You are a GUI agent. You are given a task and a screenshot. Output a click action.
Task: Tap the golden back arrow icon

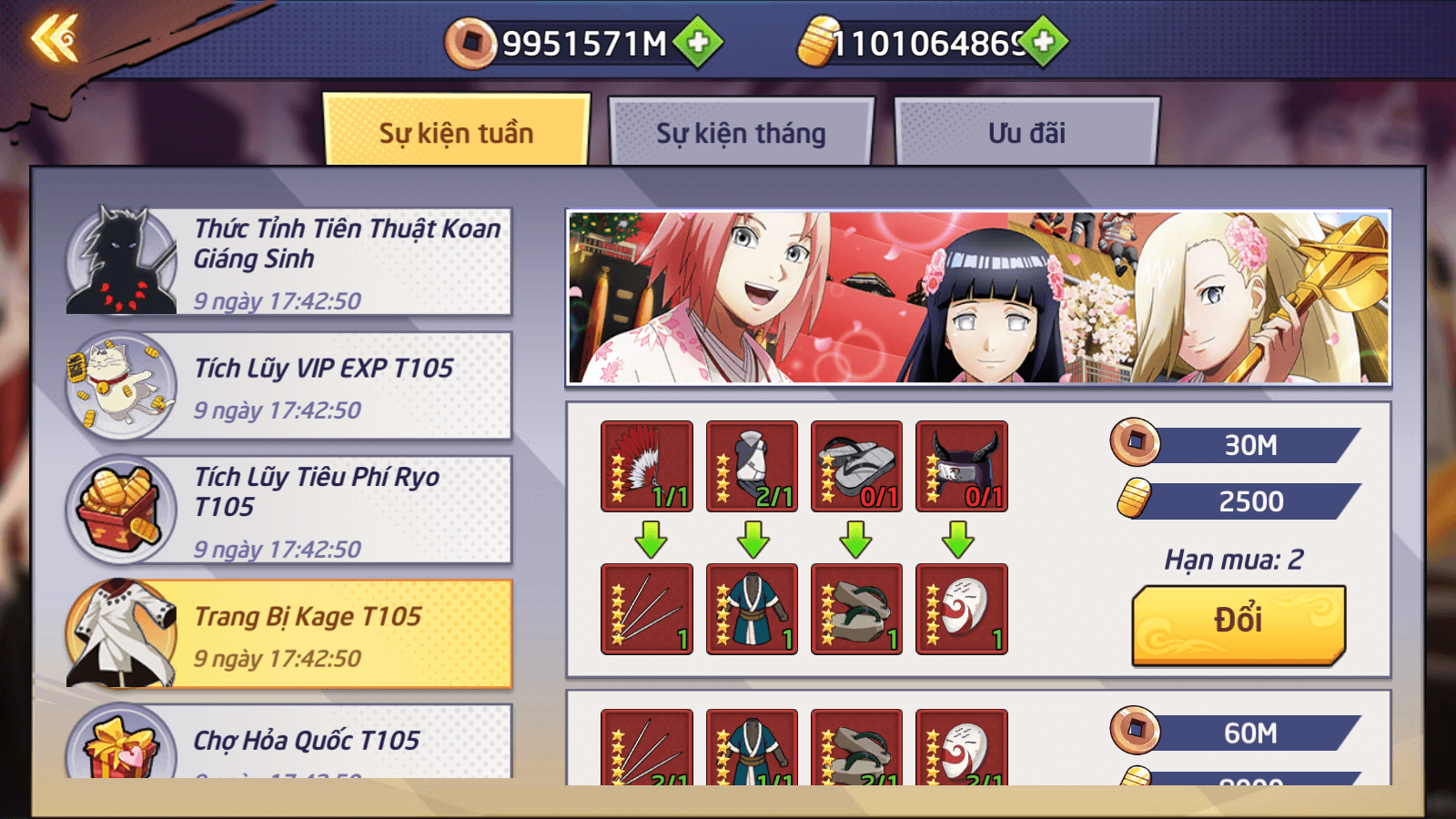pyautogui.click(x=55, y=39)
